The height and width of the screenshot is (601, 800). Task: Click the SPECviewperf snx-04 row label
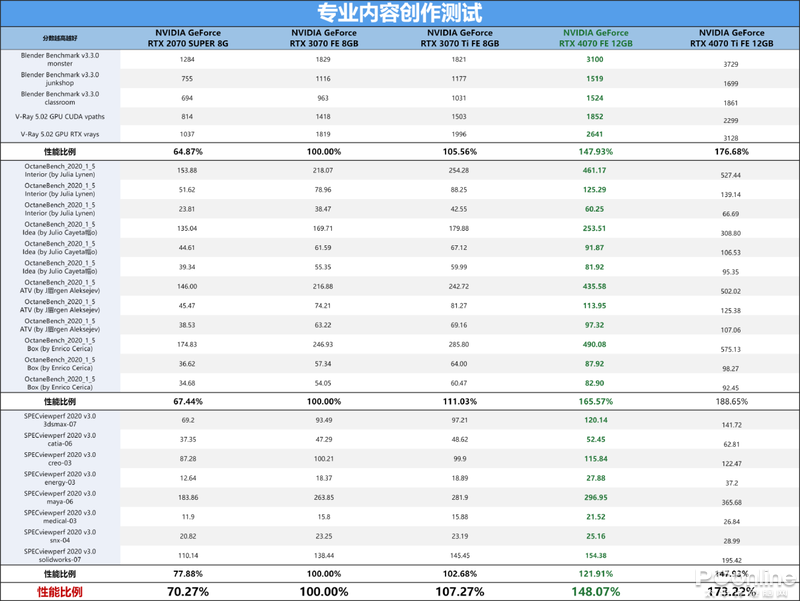point(60,537)
